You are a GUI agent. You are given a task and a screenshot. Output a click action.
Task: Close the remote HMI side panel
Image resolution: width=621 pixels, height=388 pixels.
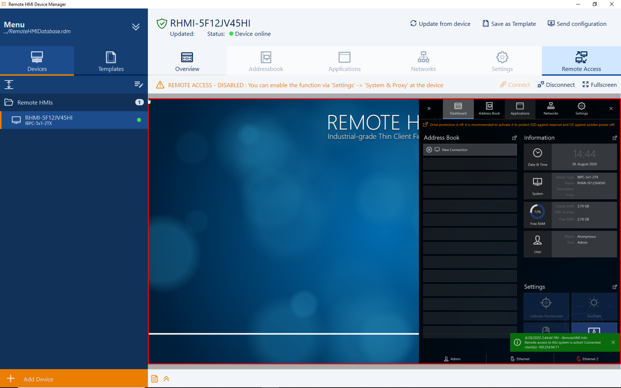point(611,108)
